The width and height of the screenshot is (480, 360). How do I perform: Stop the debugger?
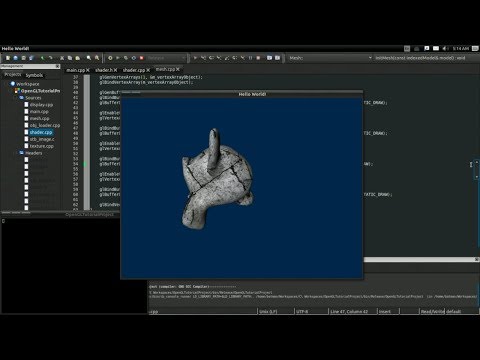(258, 58)
